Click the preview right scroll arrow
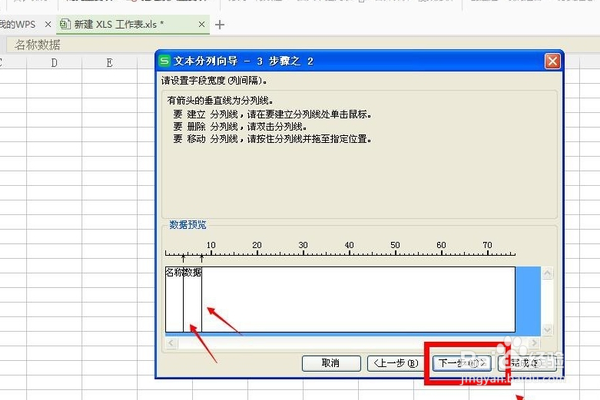600x400 pixels. (534, 343)
